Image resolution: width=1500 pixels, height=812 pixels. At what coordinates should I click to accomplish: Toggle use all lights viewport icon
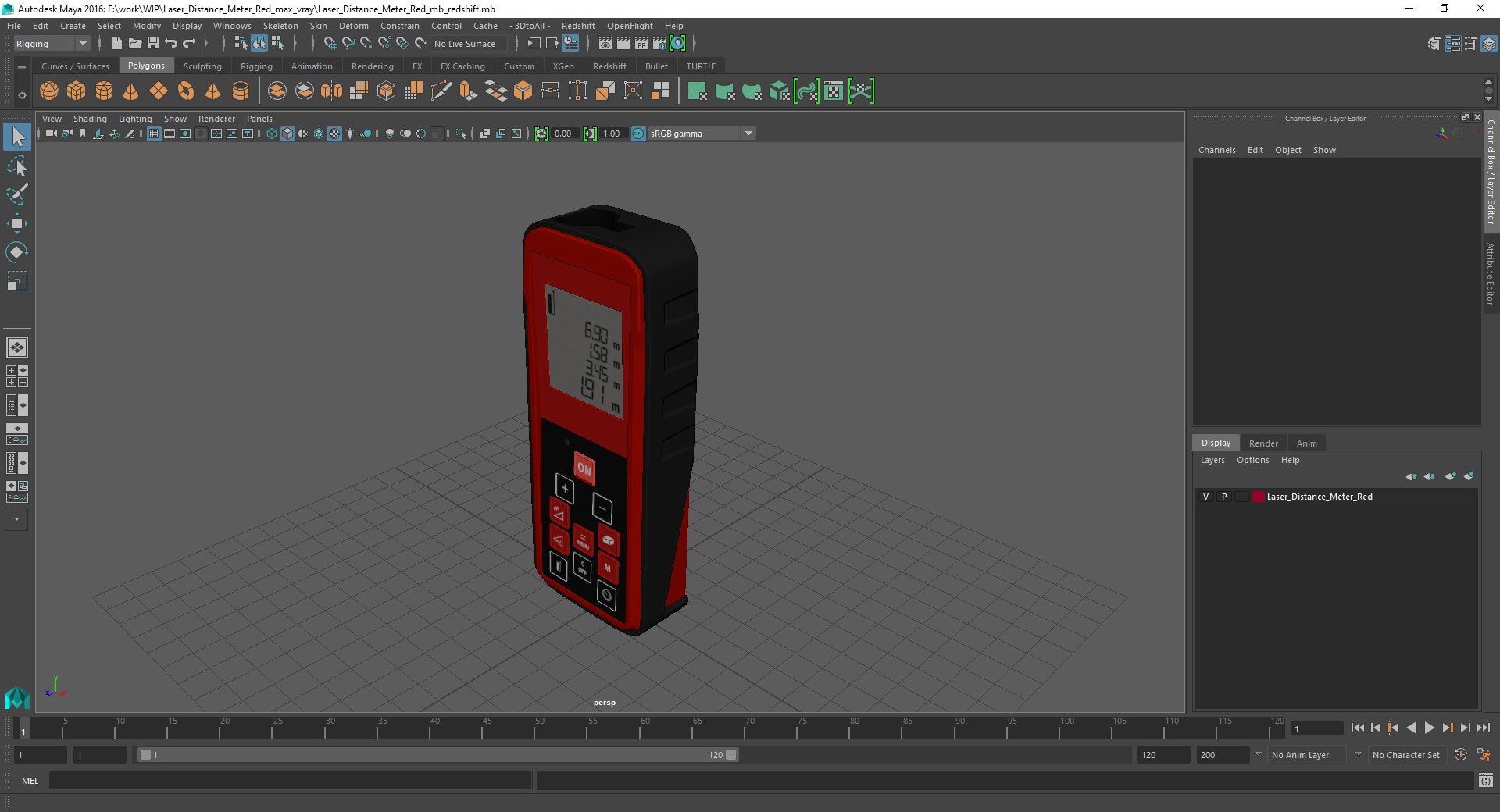click(x=350, y=134)
